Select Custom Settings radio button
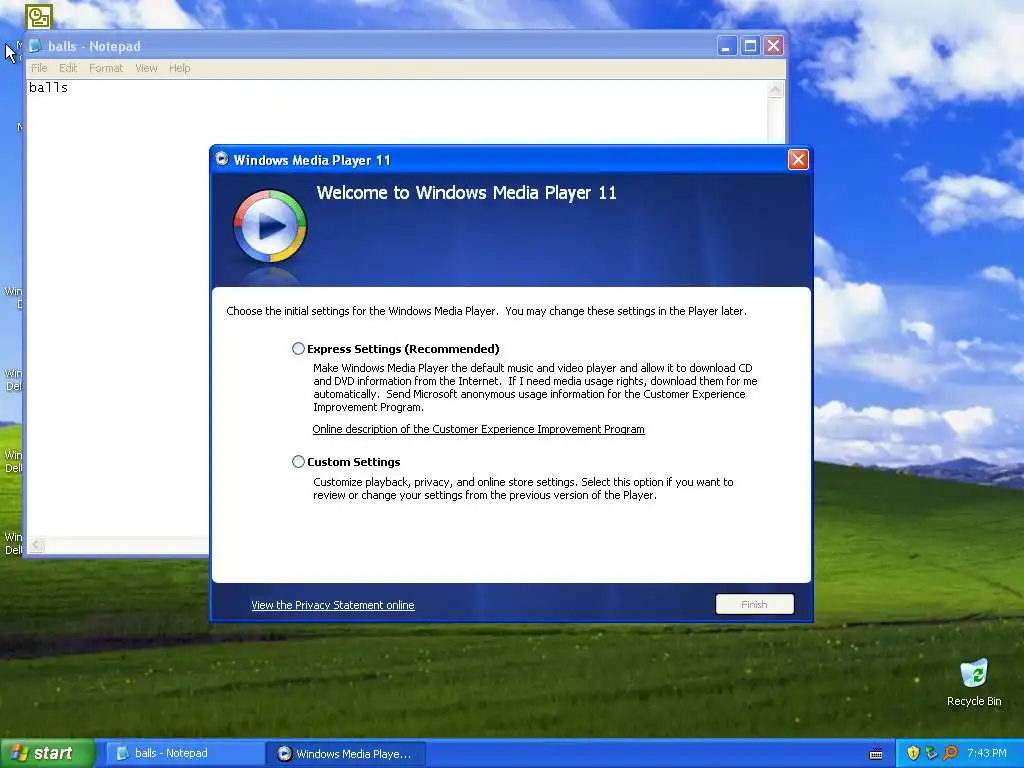Screen dimensions: 1024x768 point(298,462)
